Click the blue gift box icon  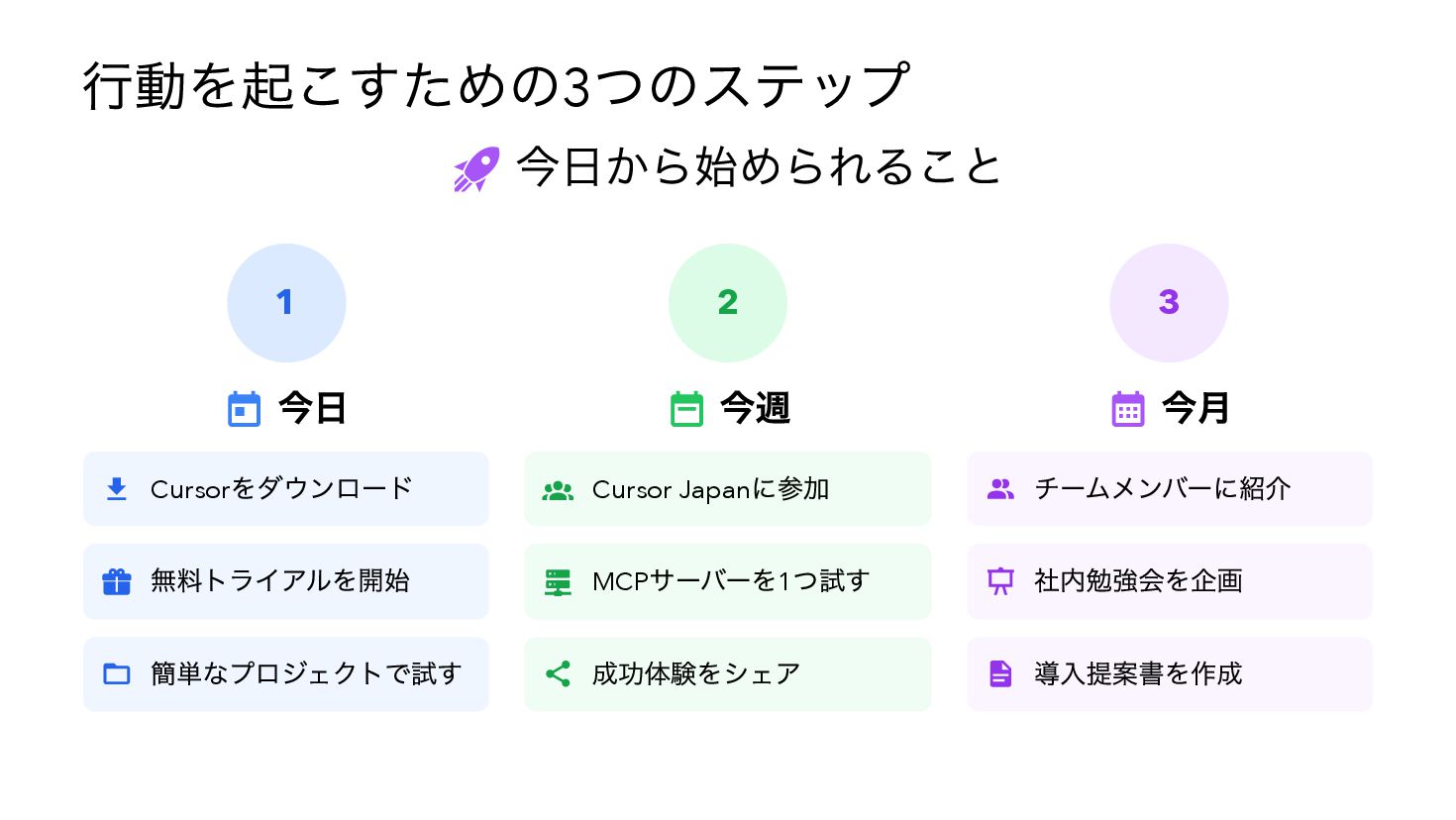point(117,581)
